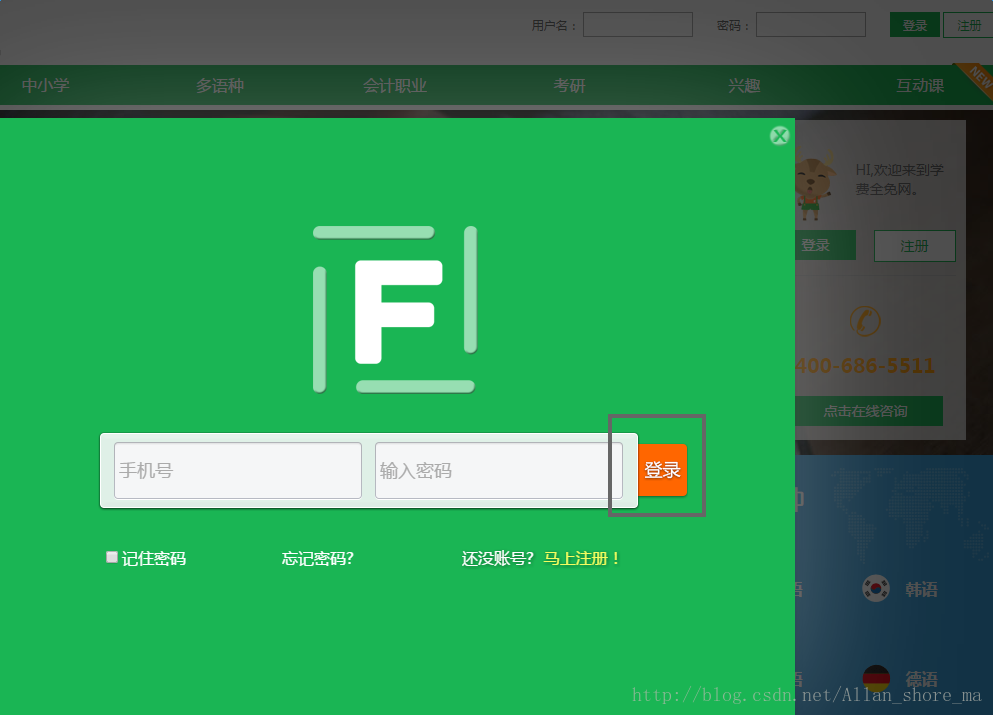Click the deer mascot image
993x715 pixels.
[813, 184]
